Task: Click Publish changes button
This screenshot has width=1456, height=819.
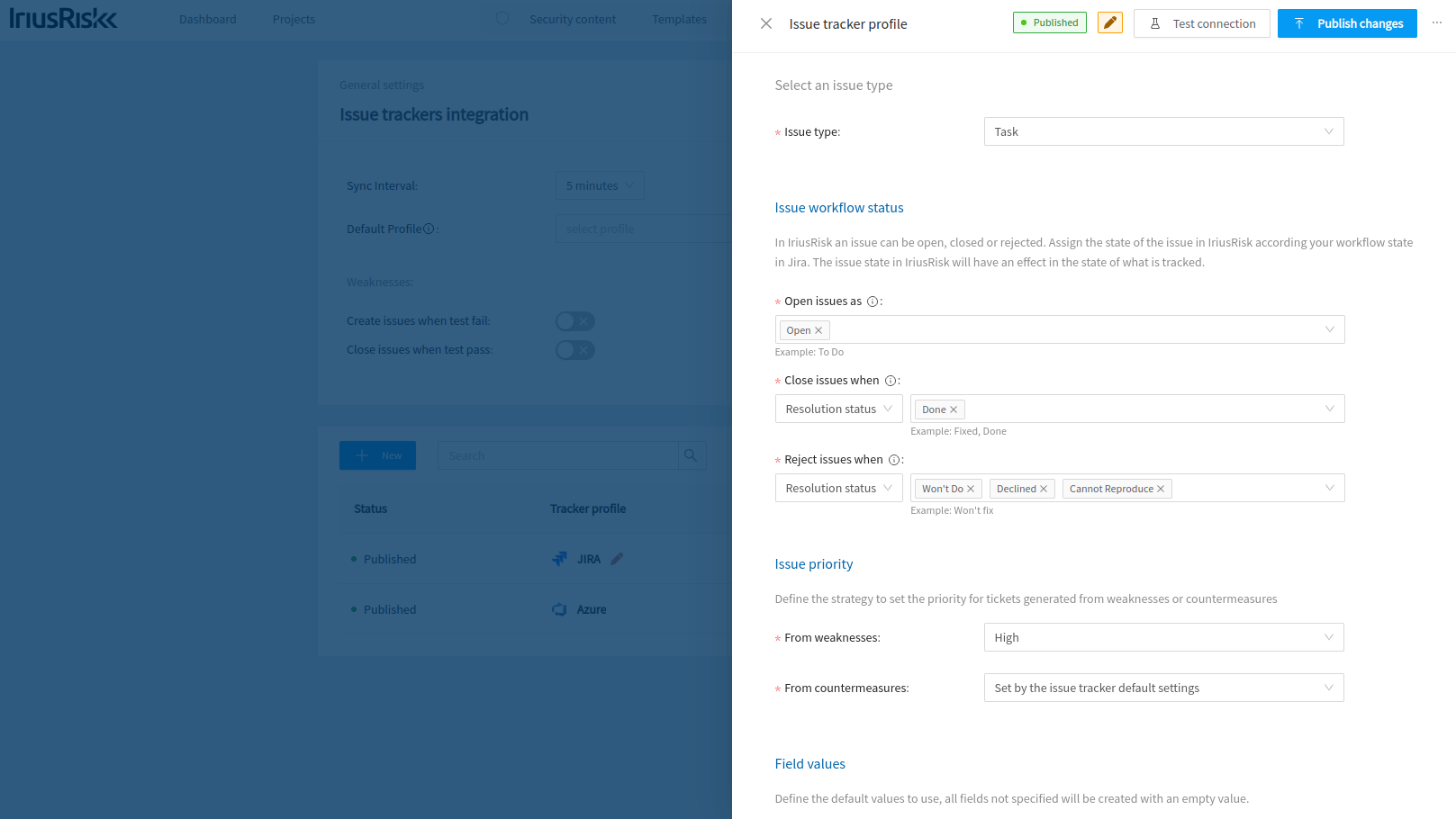Action: click(x=1347, y=23)
